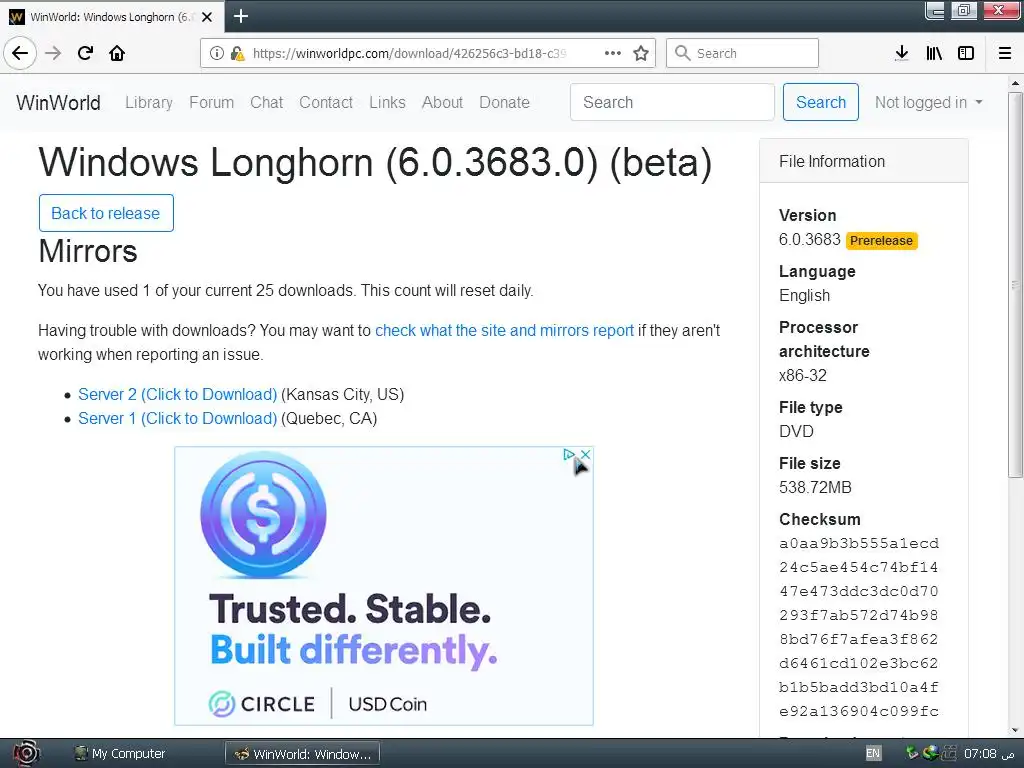Viewport: 1024px width, 768px height.
Task: Click the 6.0.3683 version number
Action: (809, 240)
